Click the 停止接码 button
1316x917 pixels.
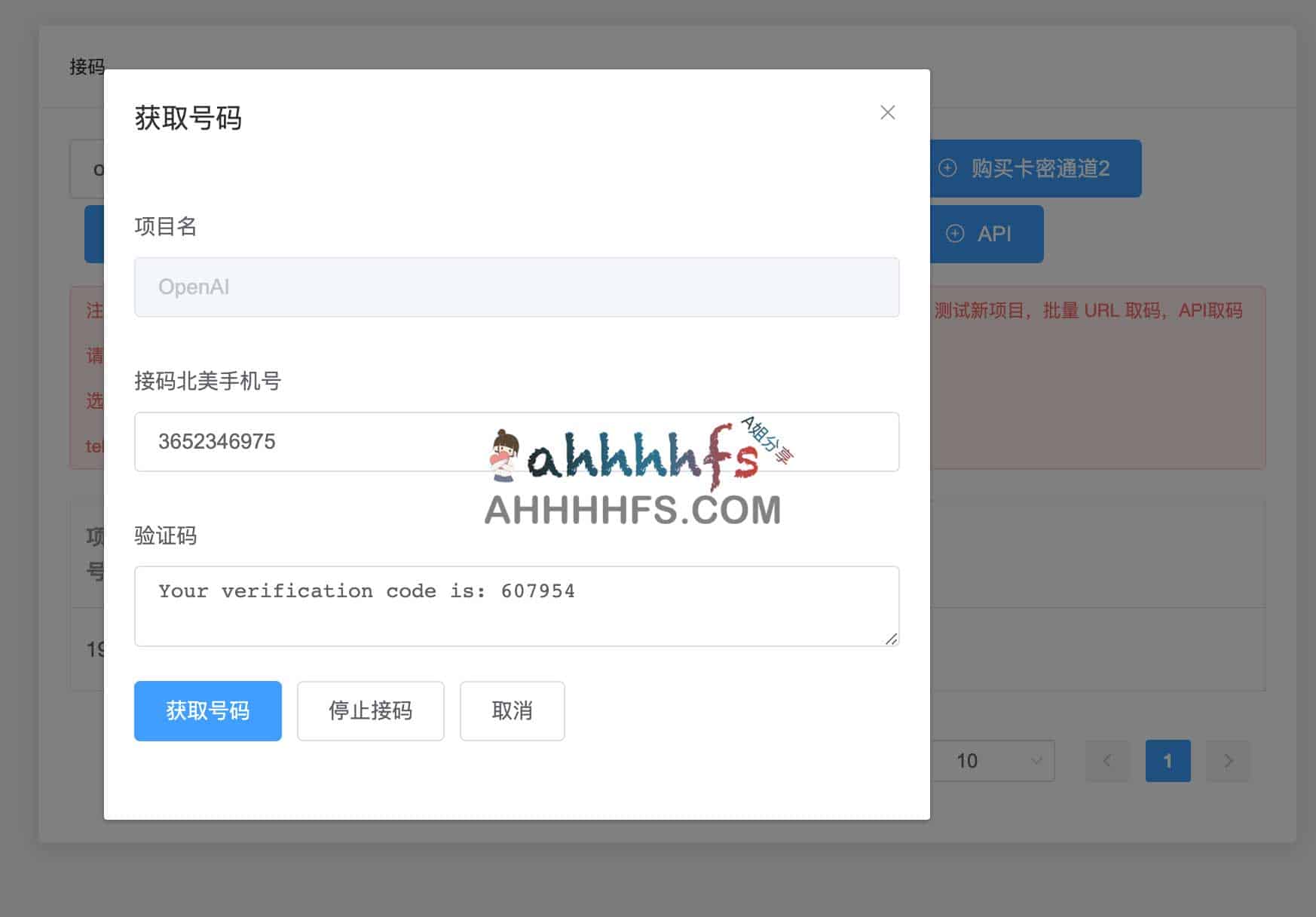(370, 711)
